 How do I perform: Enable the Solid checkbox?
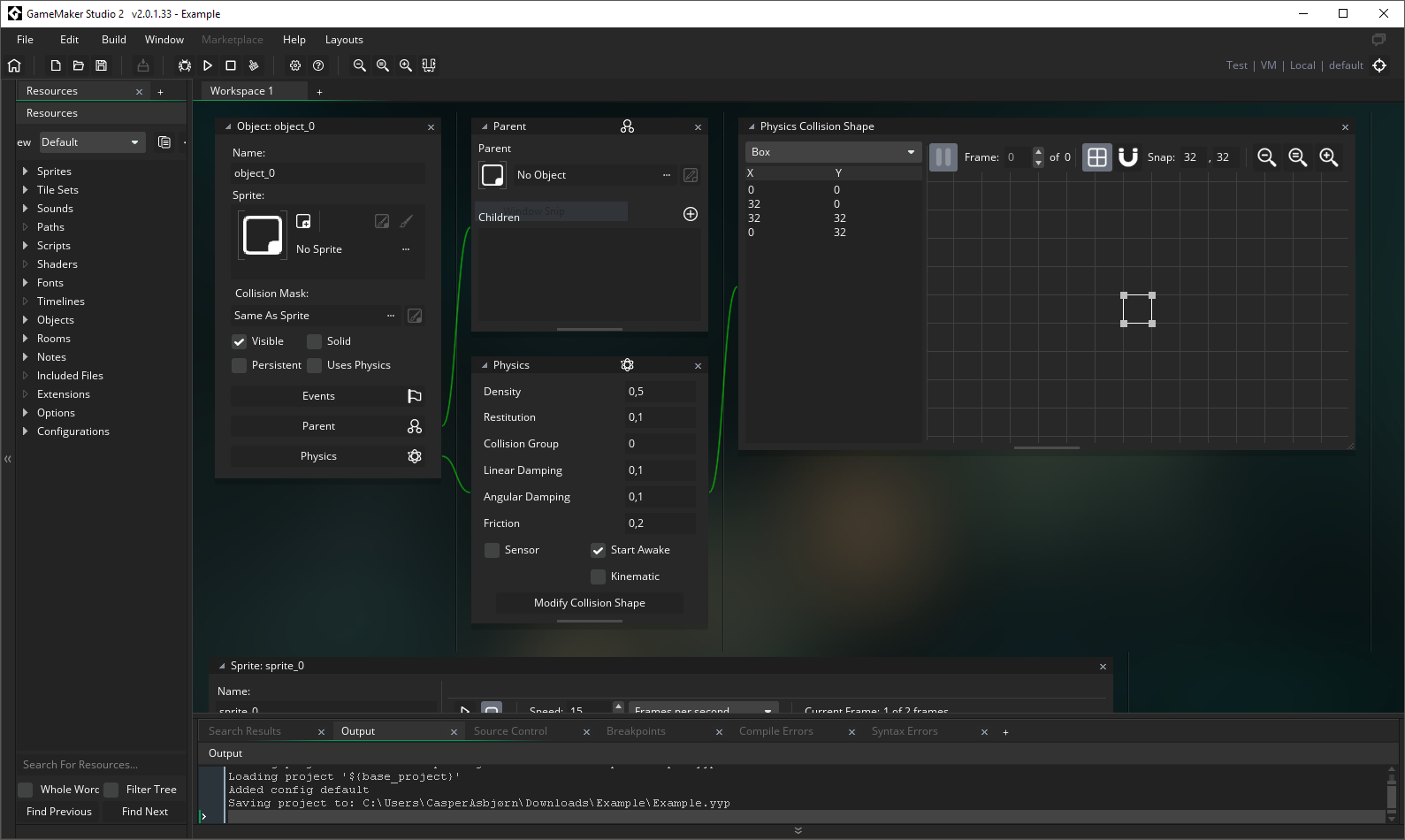point(314,341)
